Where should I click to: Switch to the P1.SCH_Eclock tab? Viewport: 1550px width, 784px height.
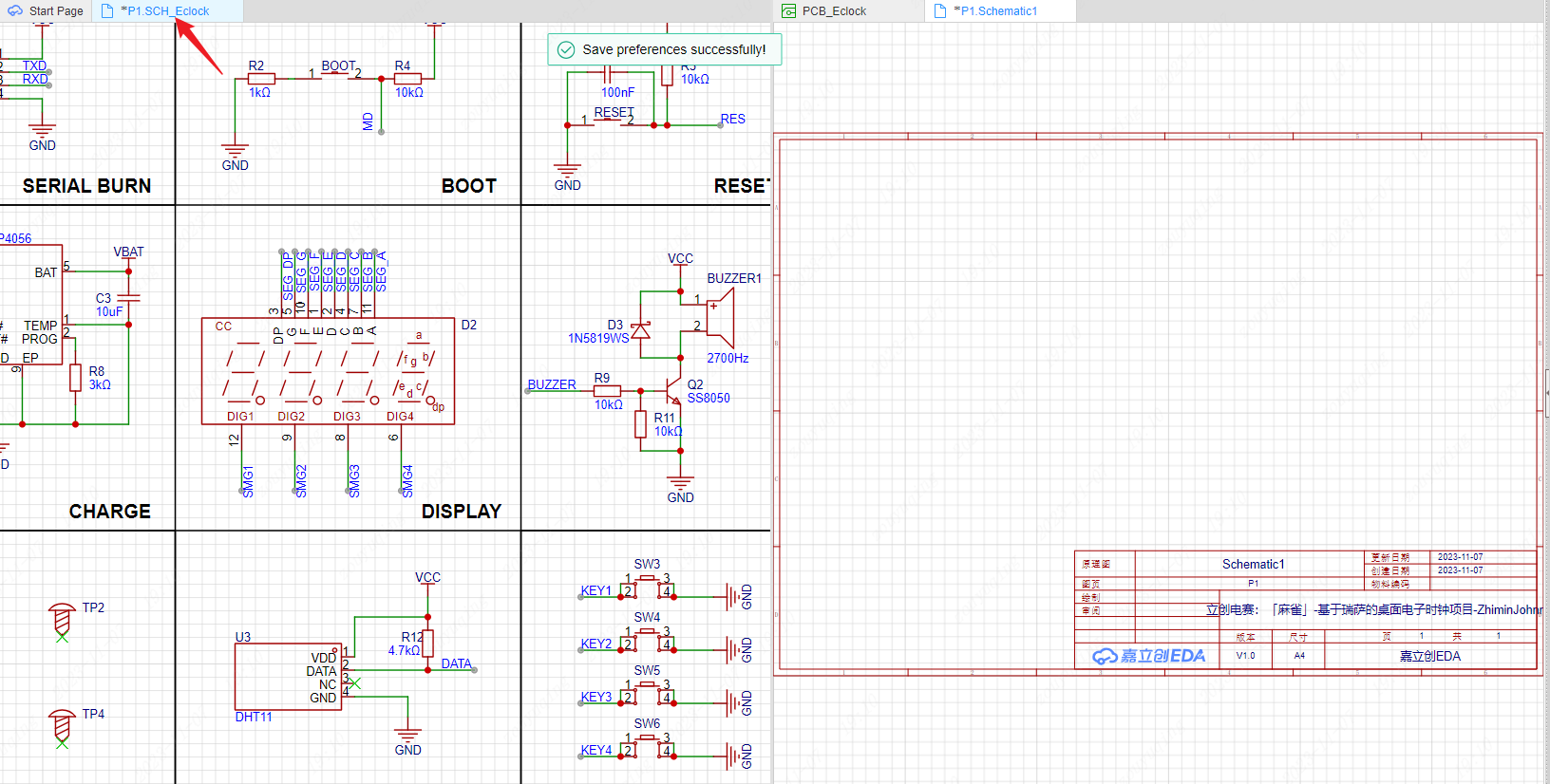[x=167, y=11]
